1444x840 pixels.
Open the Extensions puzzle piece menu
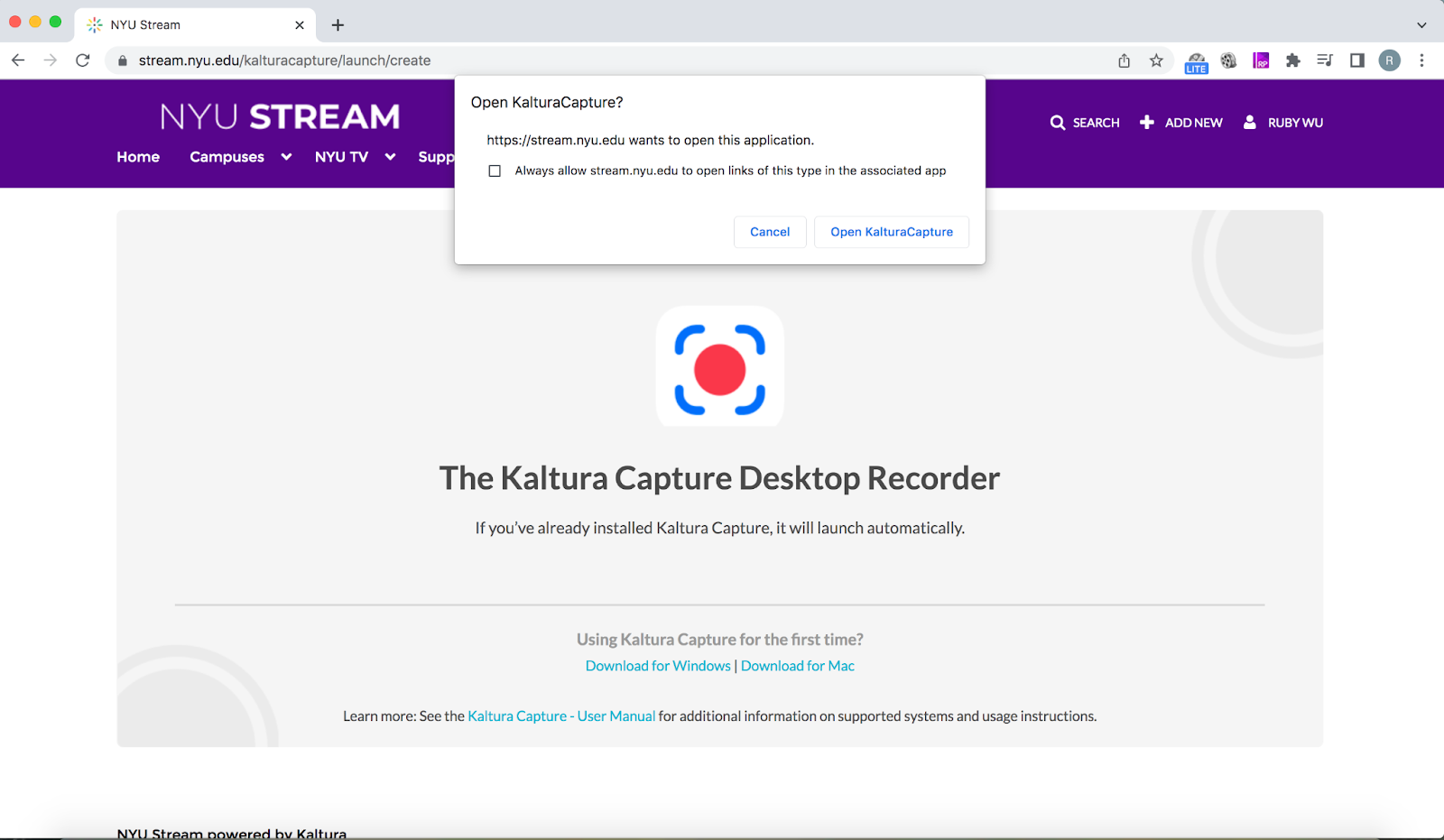tap(1293, 60)
